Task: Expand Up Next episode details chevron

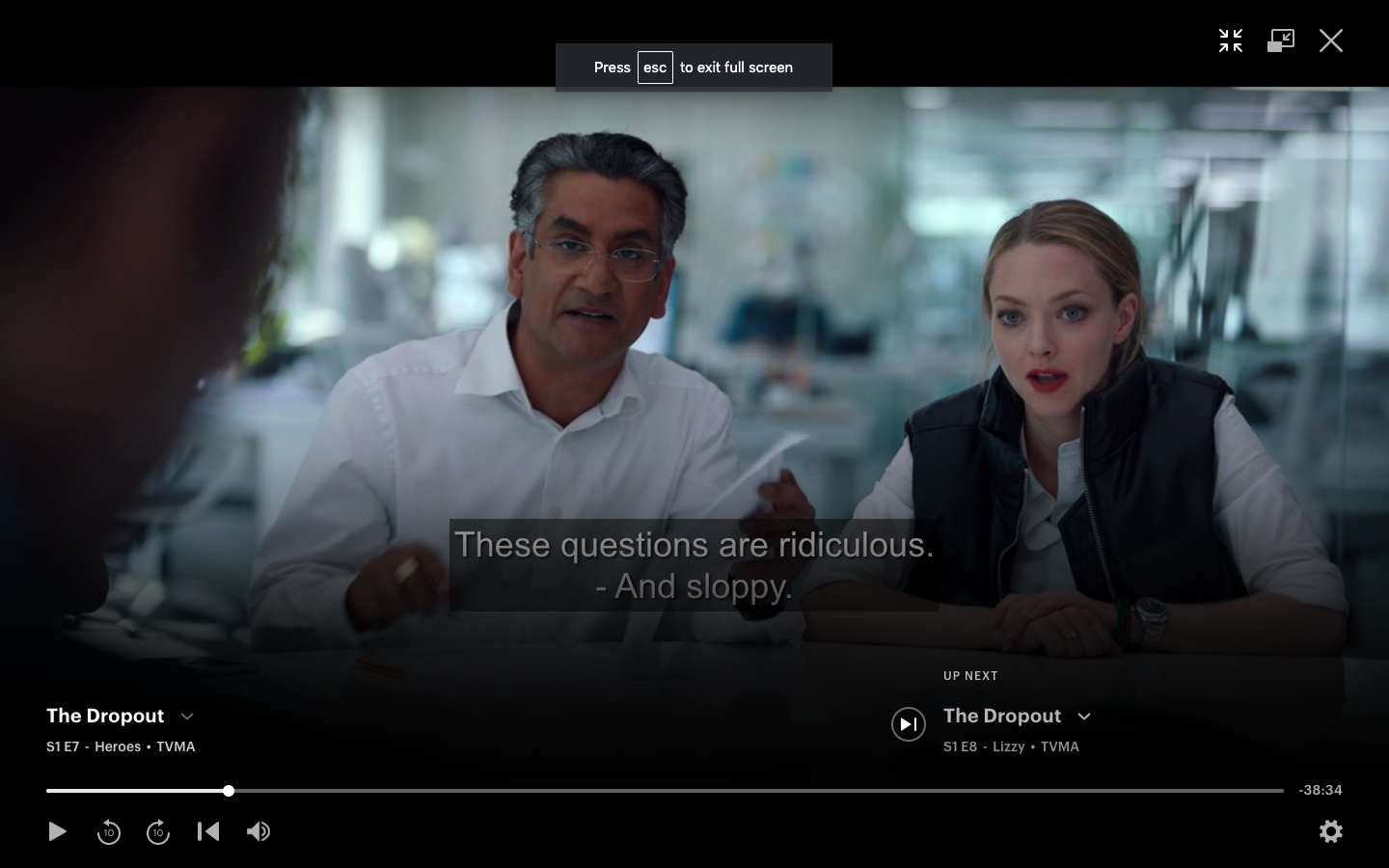Action: point(1084,717)
